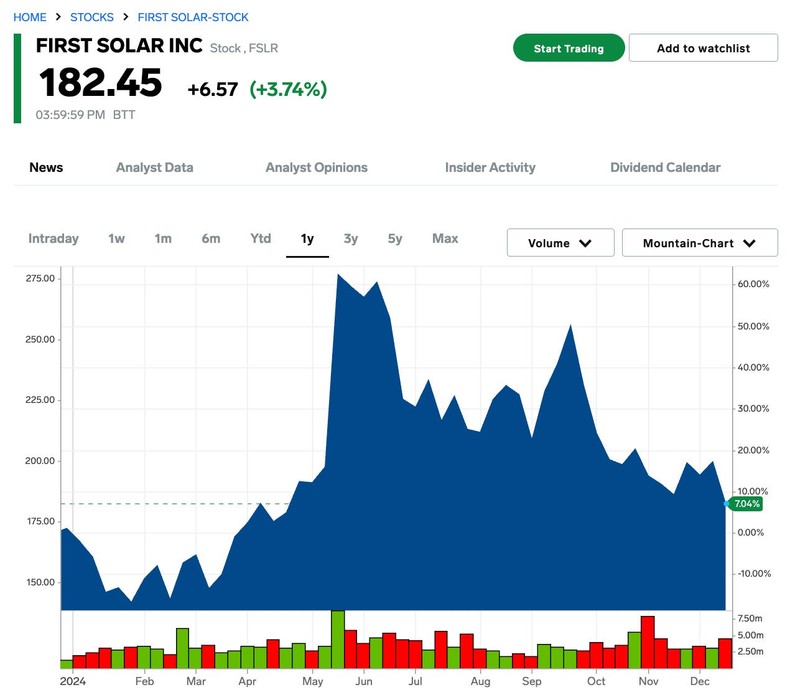Expand the Mountain-Chart type dropdown

click(x=699, y=243)
